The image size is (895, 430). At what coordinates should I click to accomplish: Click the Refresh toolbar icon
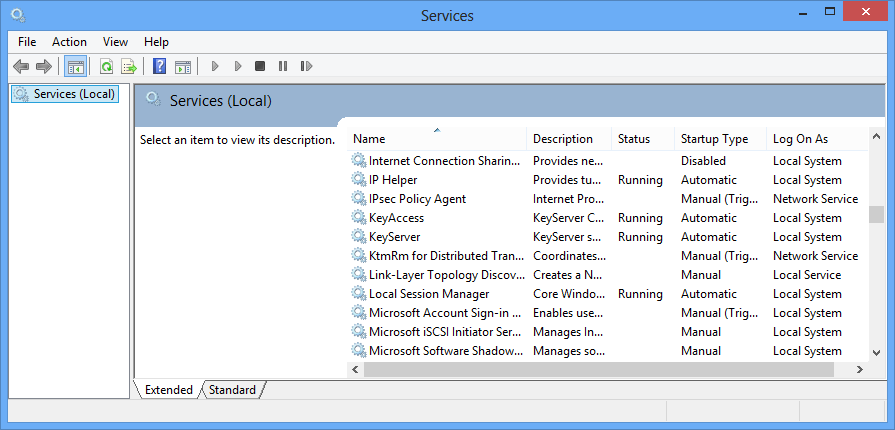[x=106, y=66]
